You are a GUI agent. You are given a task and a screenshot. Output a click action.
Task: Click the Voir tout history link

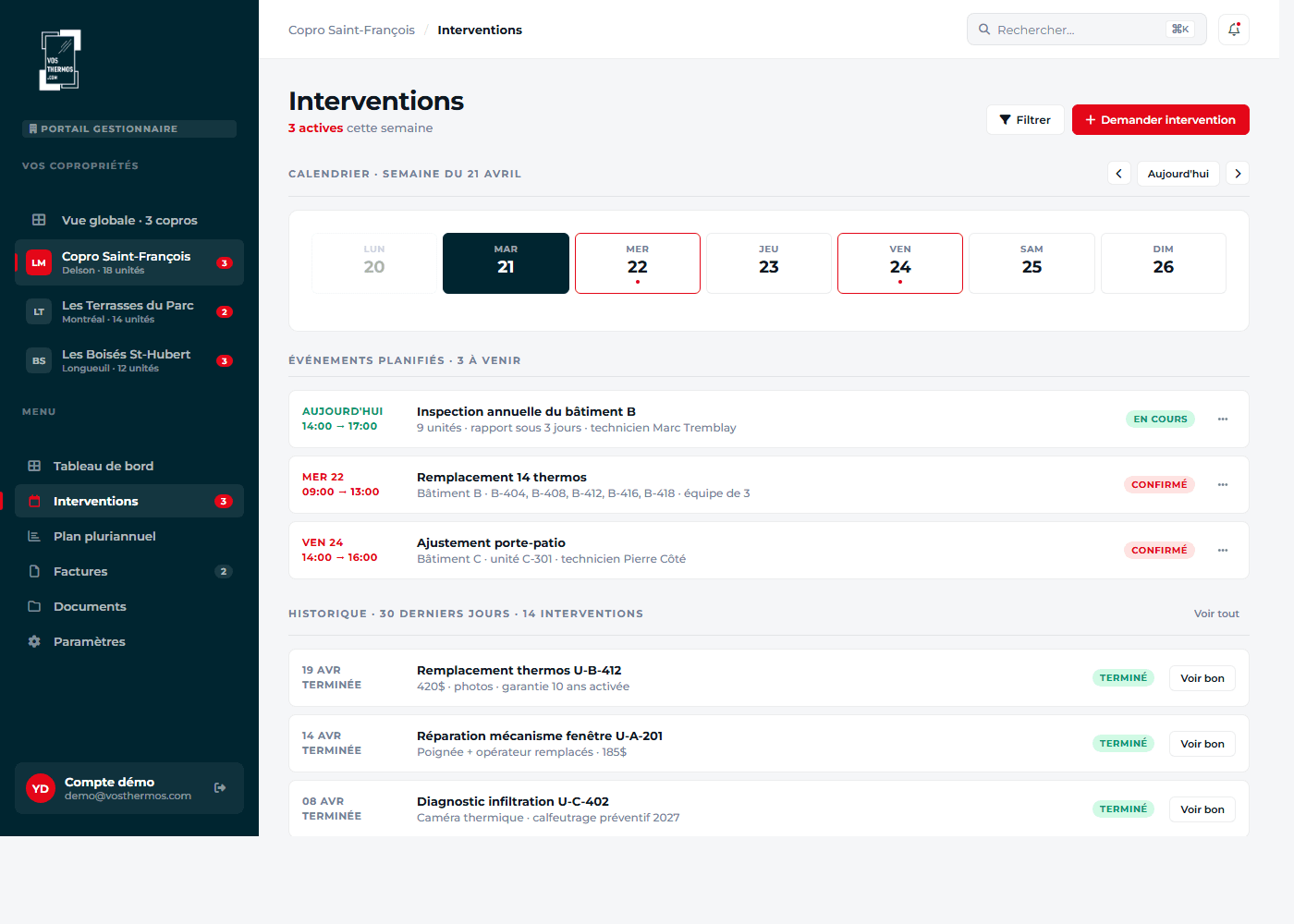point(1216,614)
